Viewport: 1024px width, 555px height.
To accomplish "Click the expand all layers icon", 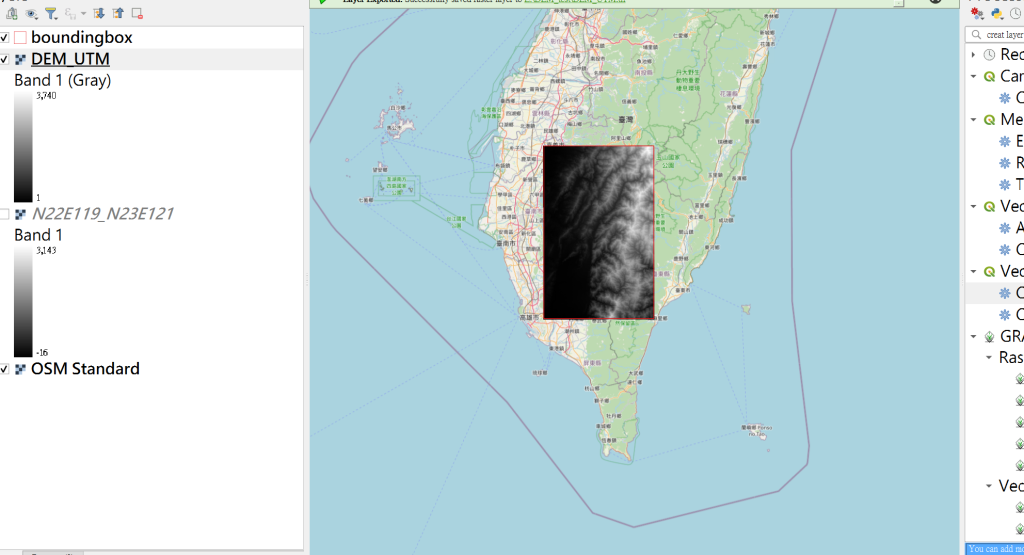I will 99,13.
